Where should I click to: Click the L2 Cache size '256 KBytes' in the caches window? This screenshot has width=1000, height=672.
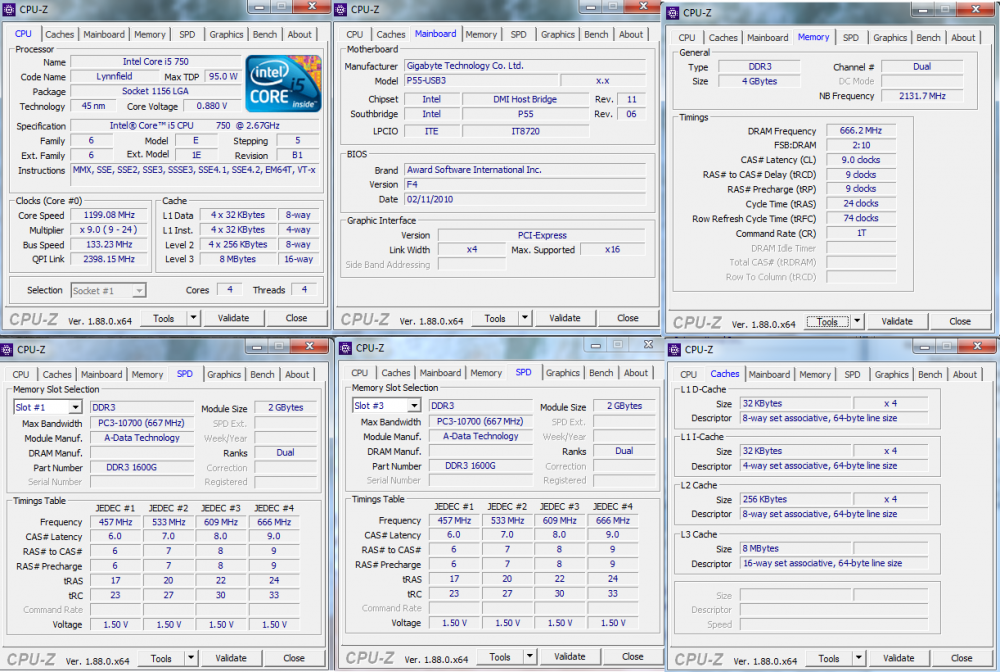pos(795,499)
